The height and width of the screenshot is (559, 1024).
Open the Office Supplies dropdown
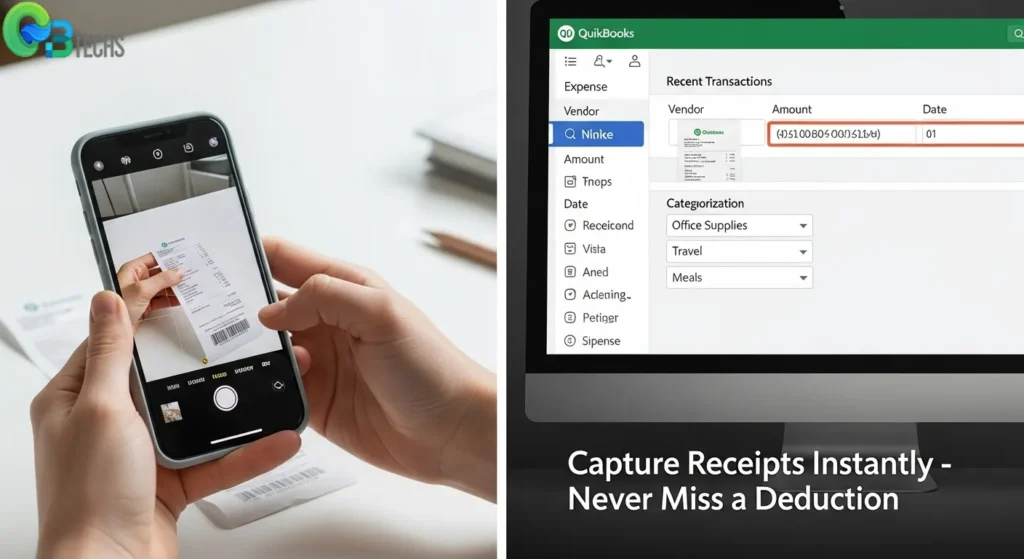[739, 225]
